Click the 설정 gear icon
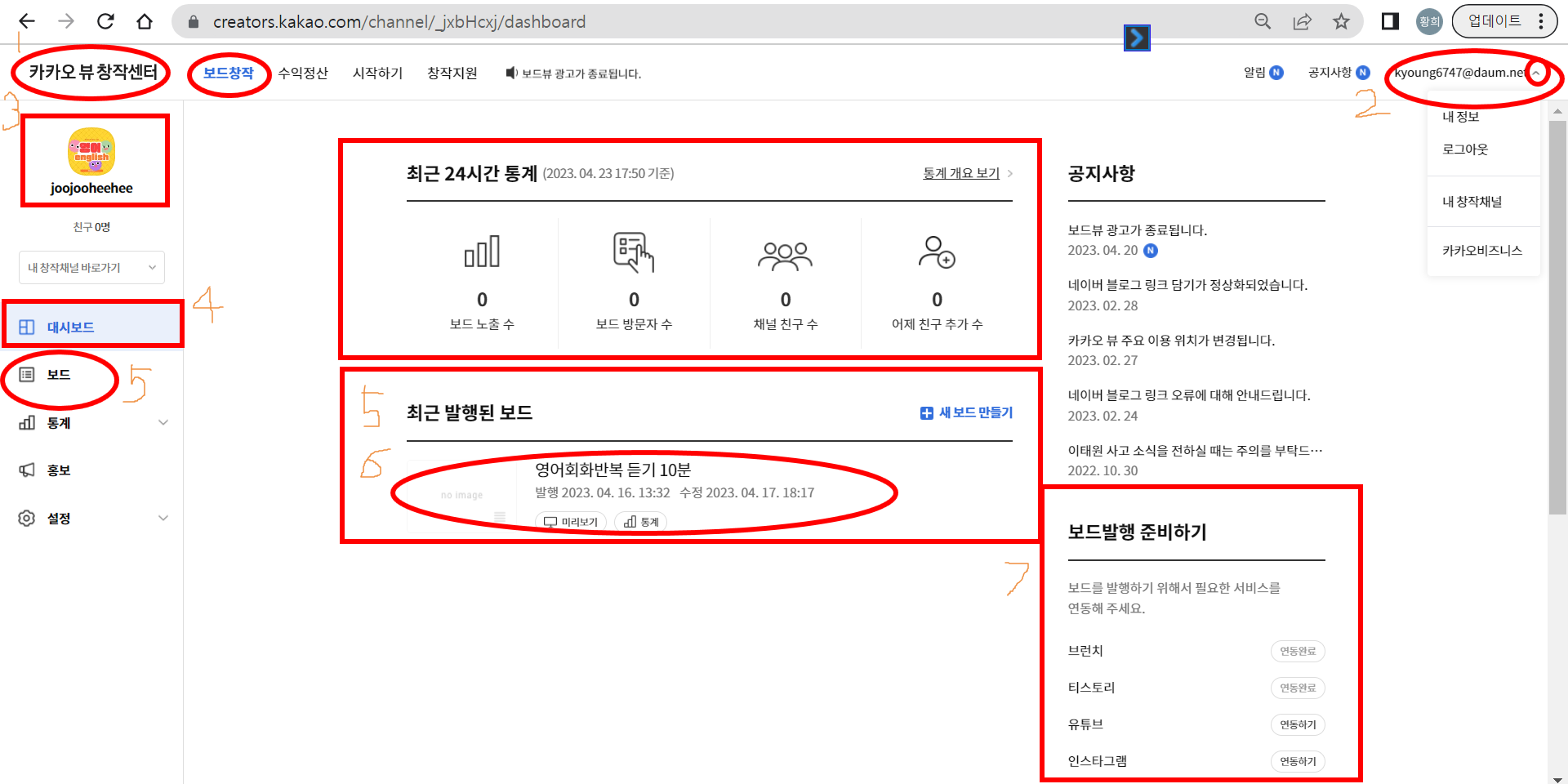 [27, 518]
